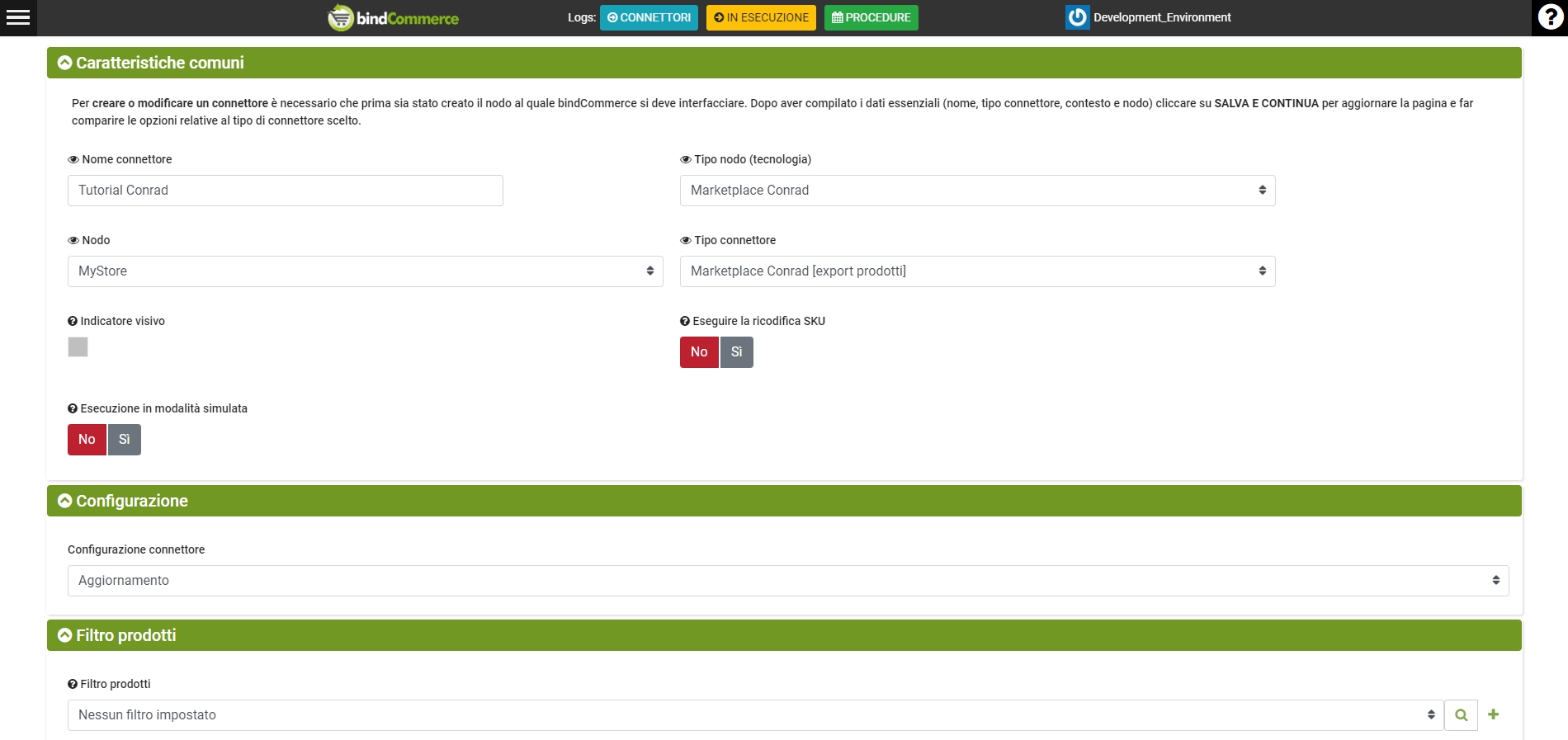
Task: Set Esecuzione in modalità simulata to Sì
Action: coord(124,440)
